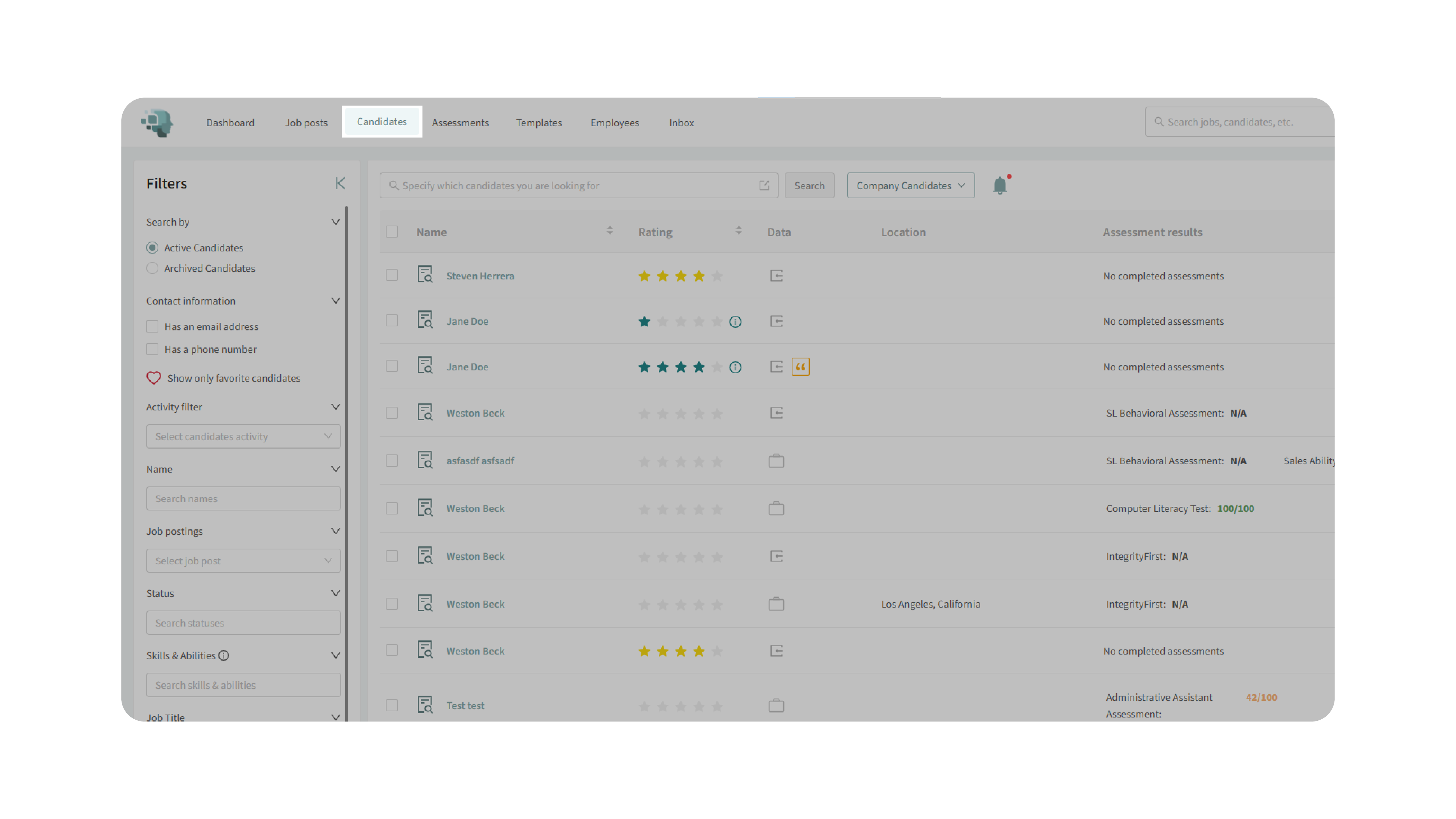Open the 'Select candidates activity' dropdown
This screenshot has height=819, width=1456.
(x=243, y=436)
